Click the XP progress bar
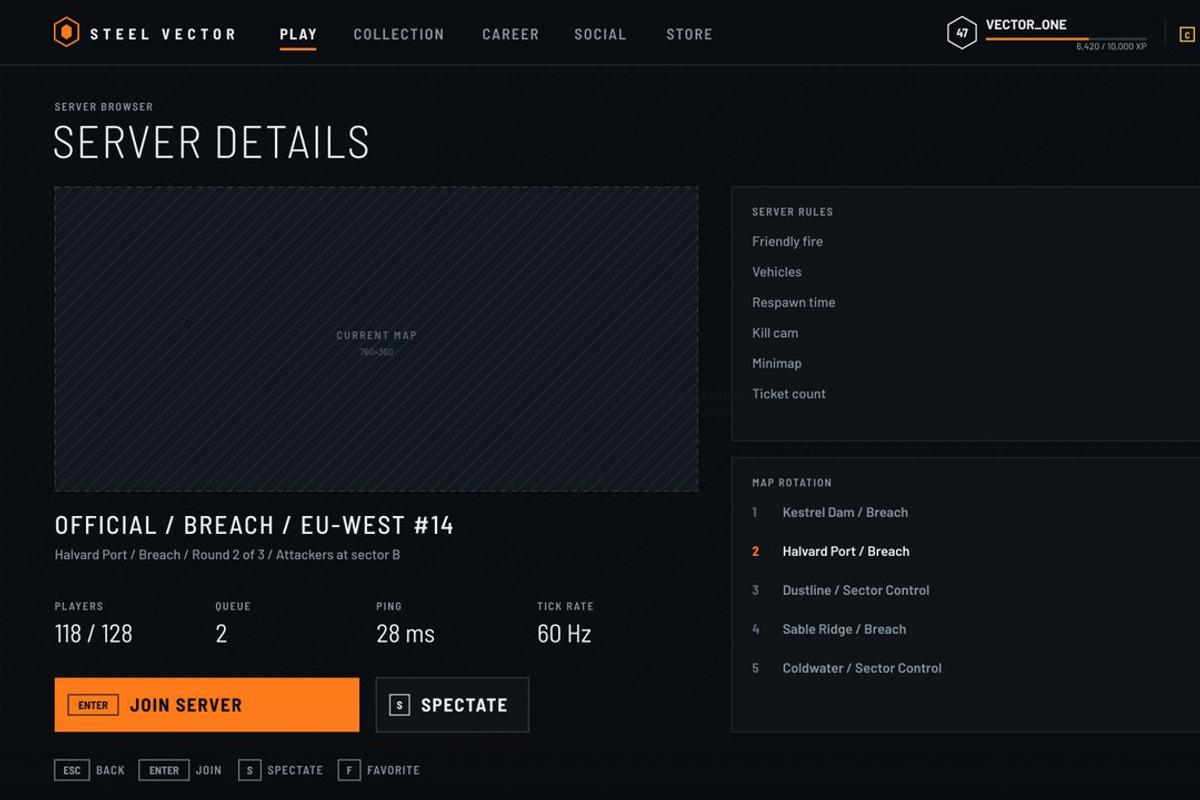This screenshot has width=1200, height=800. point(1066,39)
